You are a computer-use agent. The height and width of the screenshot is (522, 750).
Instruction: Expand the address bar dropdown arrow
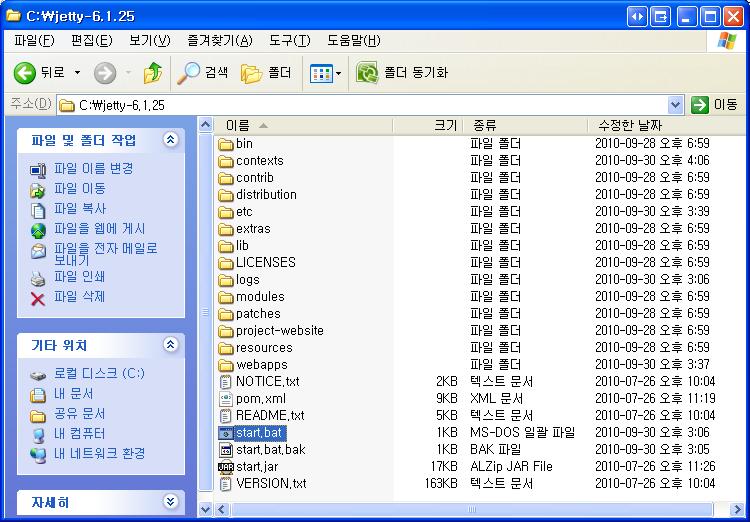[675, 105]
